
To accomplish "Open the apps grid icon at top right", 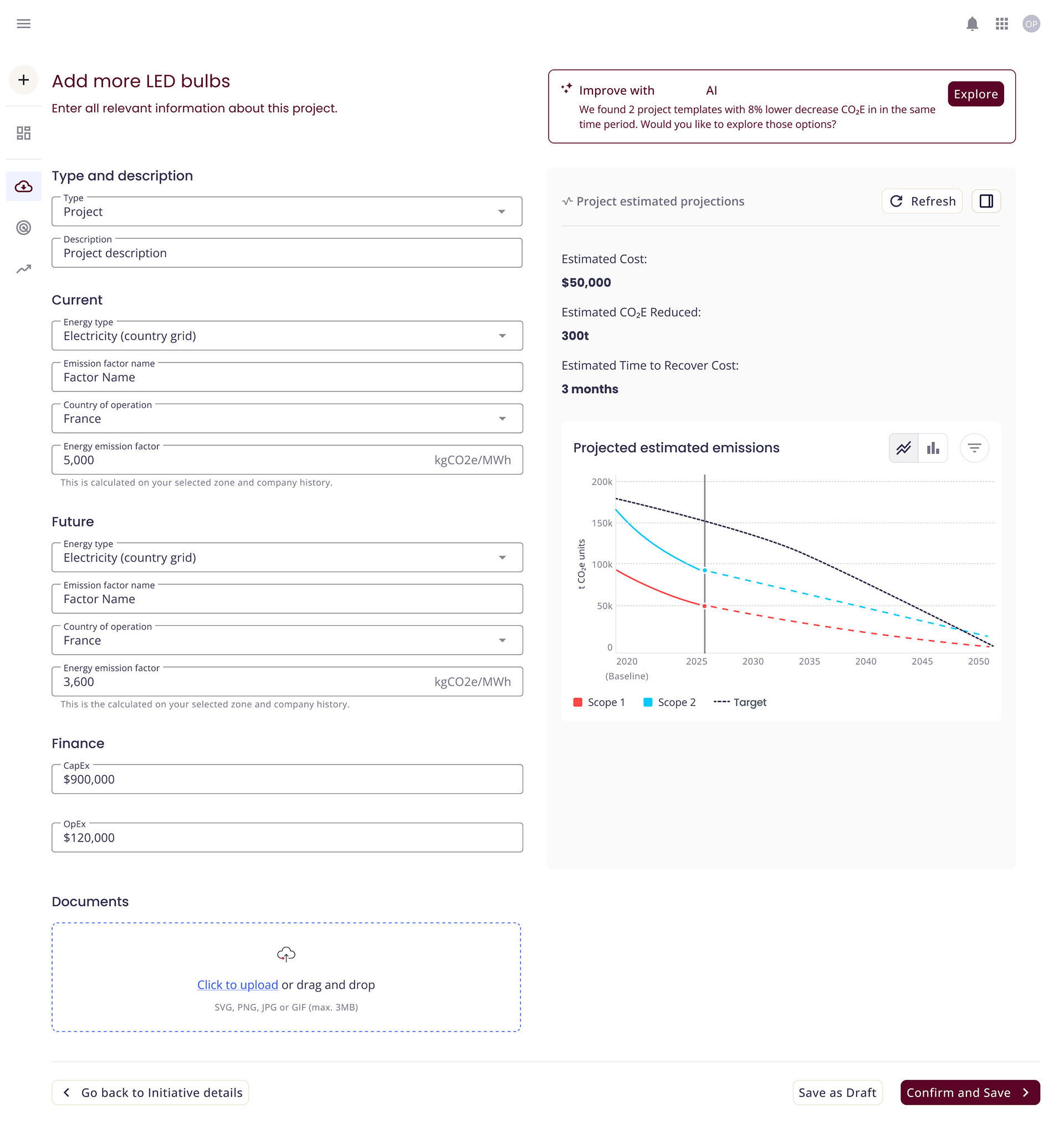I will click(1001, 23).
